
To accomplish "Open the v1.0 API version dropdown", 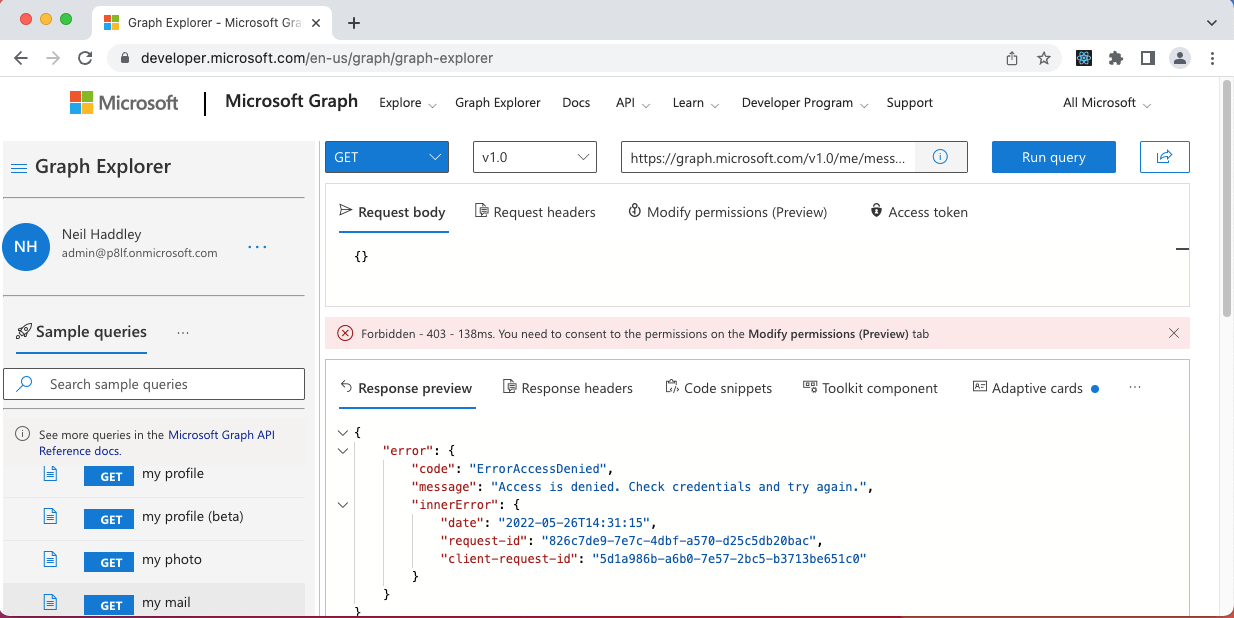I will tap(534, 157).
